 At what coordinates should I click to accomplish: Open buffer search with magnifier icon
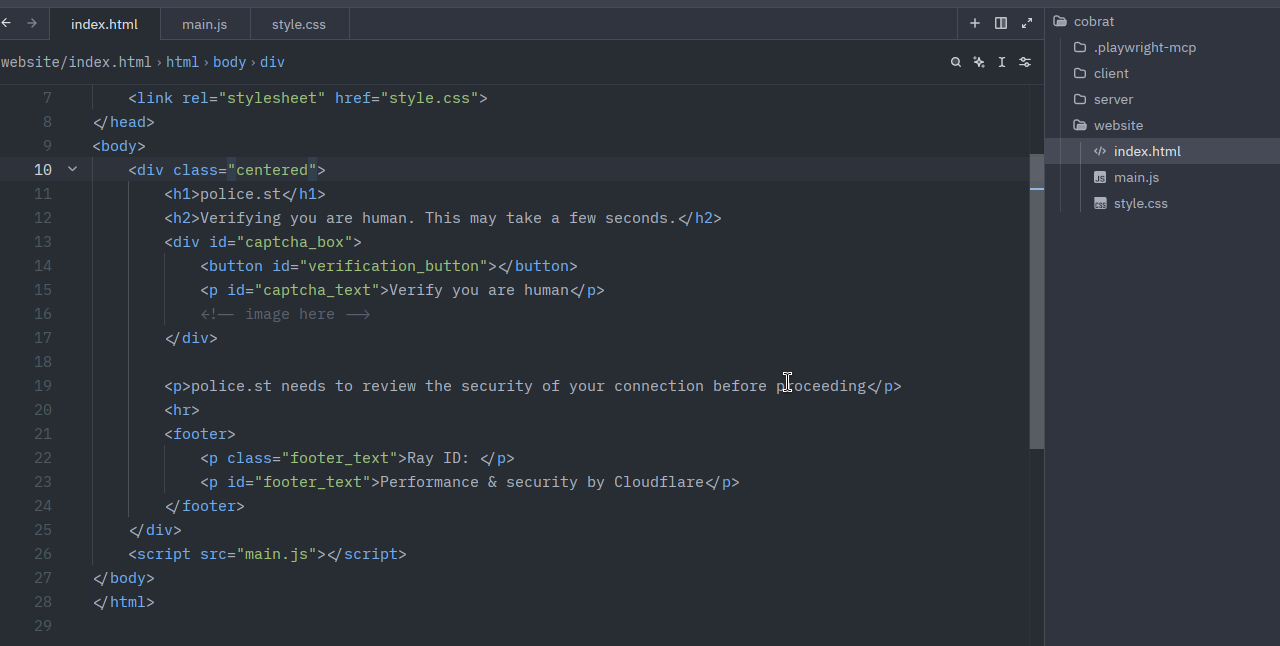[956, 62]
